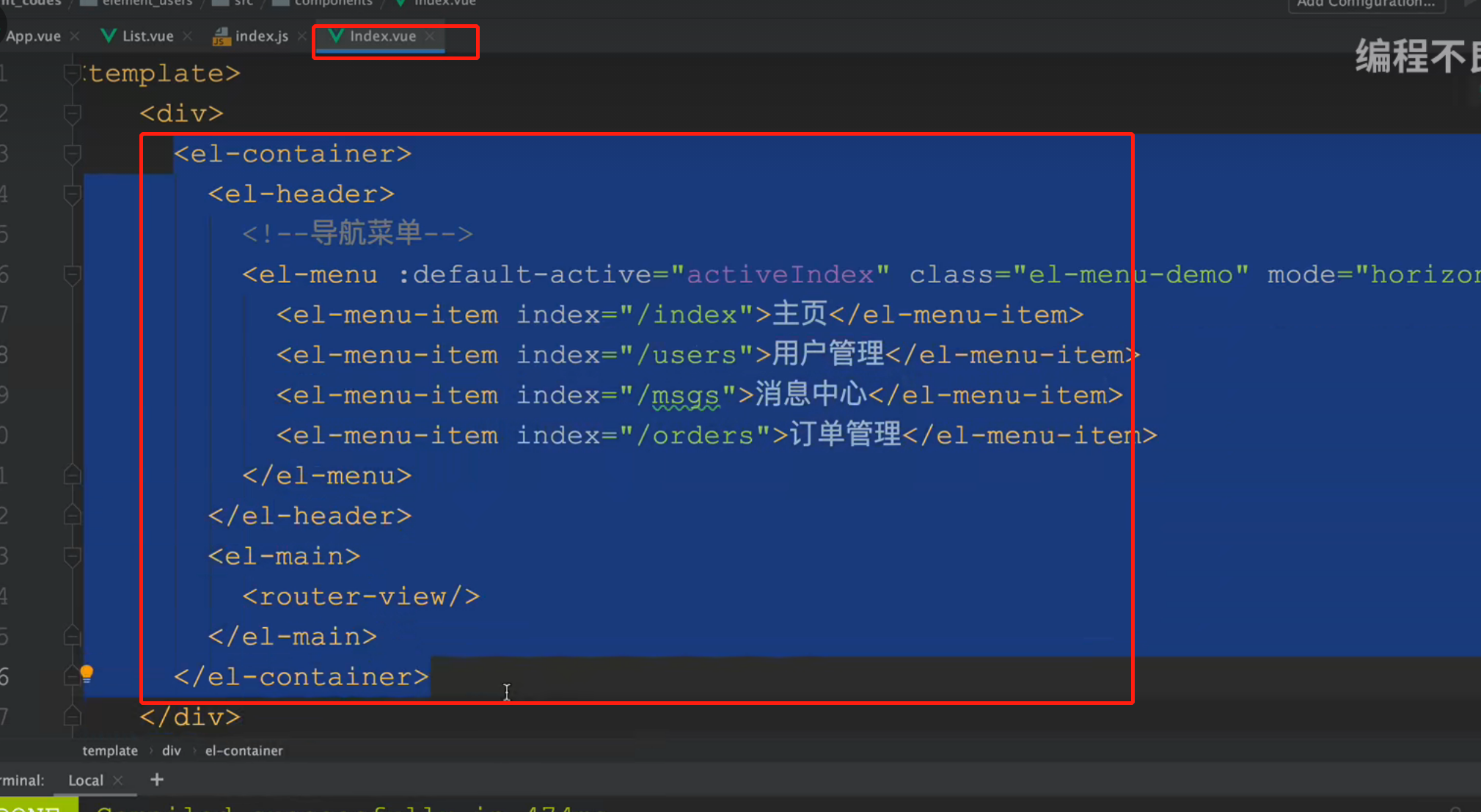The width and height of the screenshot is (1481, 812).
Task: Click the Vue icon on List.vue tab
Action: (x=109, y=35)
